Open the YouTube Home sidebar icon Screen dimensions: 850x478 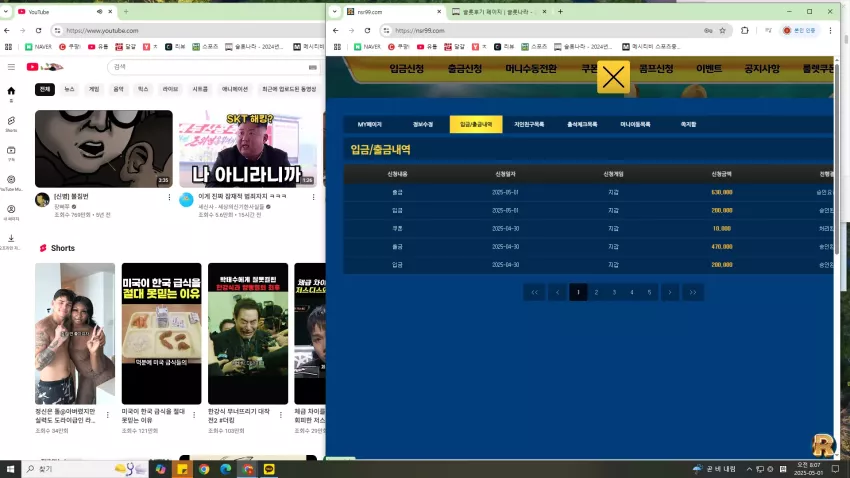click(11, 93)
